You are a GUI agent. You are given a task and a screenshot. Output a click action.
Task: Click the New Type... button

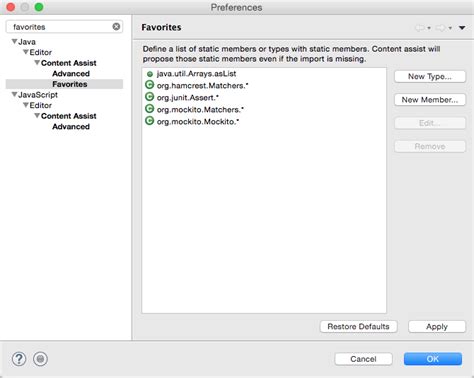pos(430,76)
